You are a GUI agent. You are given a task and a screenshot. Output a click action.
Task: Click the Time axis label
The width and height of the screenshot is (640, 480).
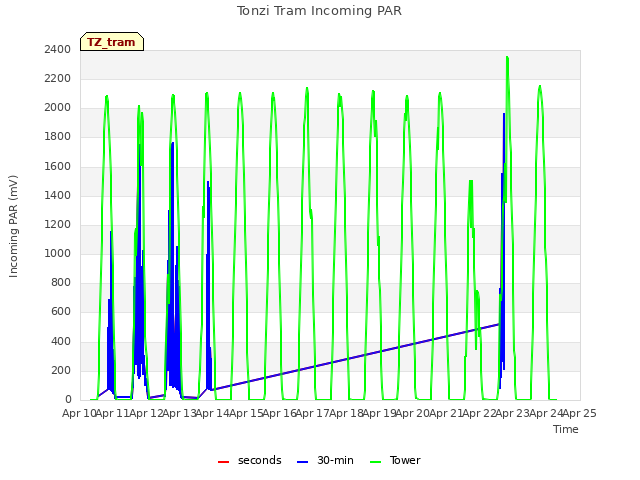[566, 429]
